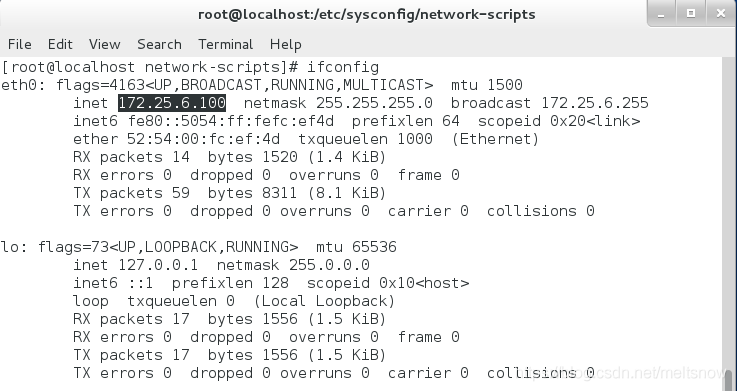The width and height of the screenshot is (737, 391).
Task: Click the broadcast address 172.25.6.255
Action: point(595,103)
